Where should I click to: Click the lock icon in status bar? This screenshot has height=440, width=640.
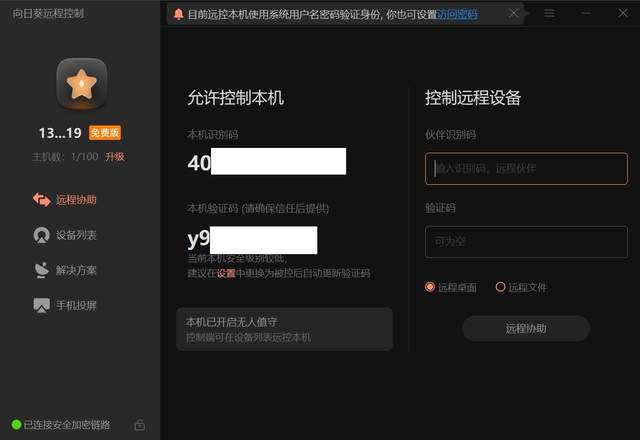pos(140,425)
